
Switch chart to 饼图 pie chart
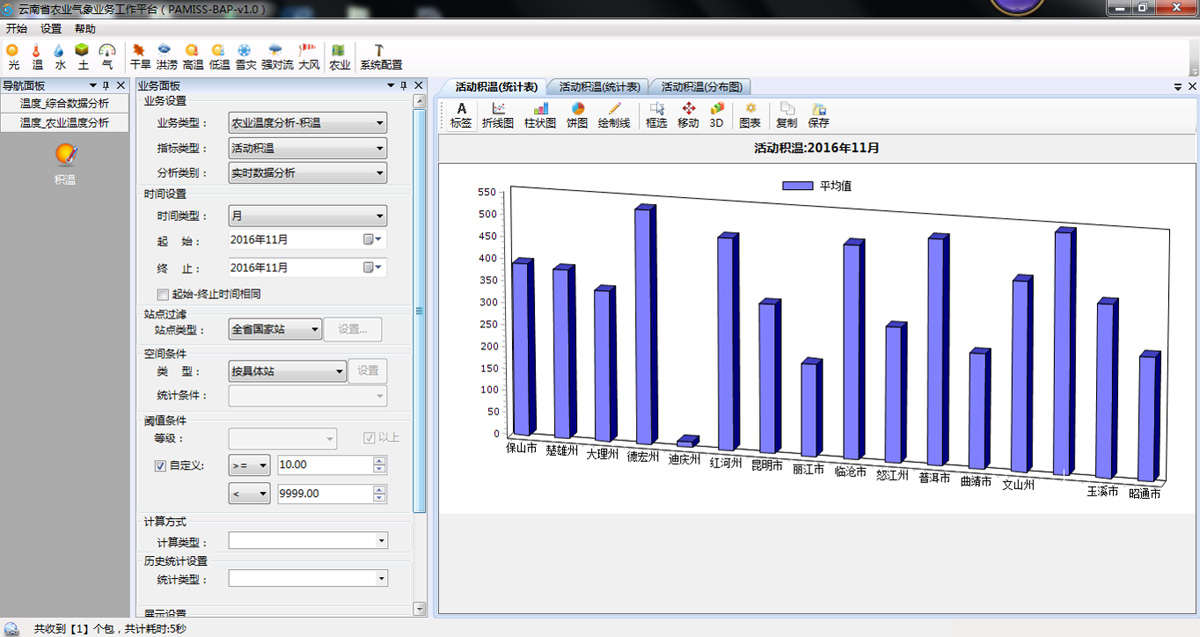click(x=577, y=115)
